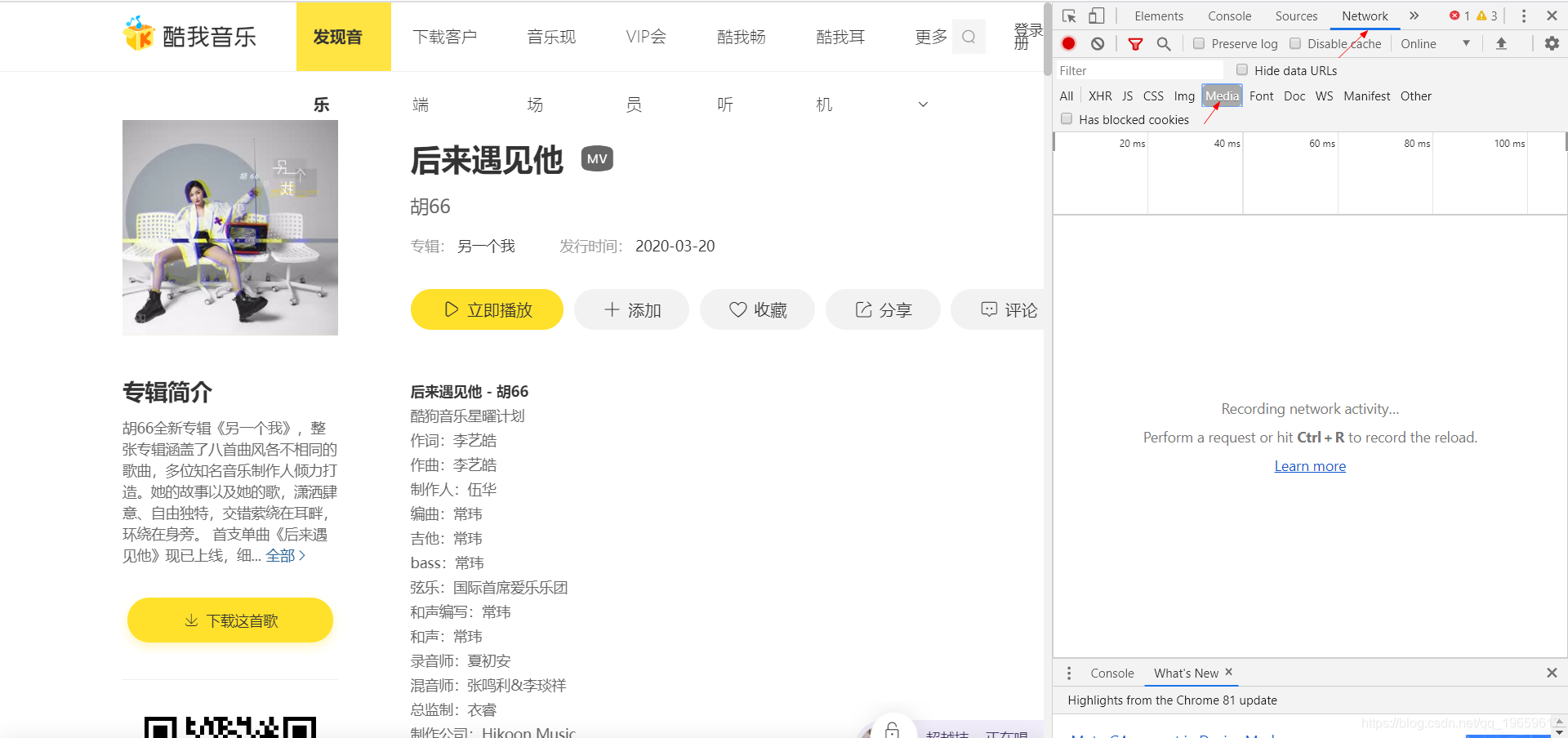The width and height of the screenshot is (1568, 738).
Task: Filter requests by WS
Action: click(x=1324, y=96)
